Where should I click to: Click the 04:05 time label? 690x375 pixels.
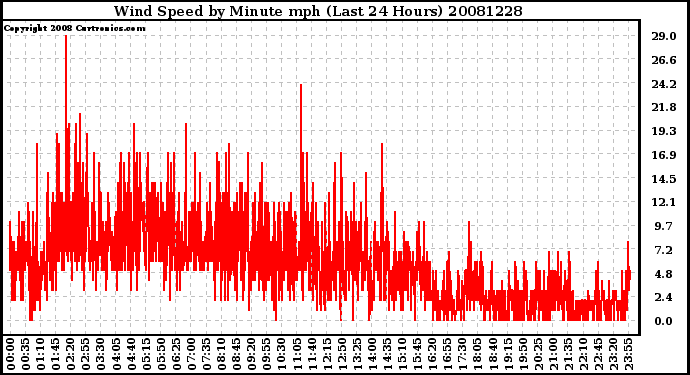coord(116,354)
